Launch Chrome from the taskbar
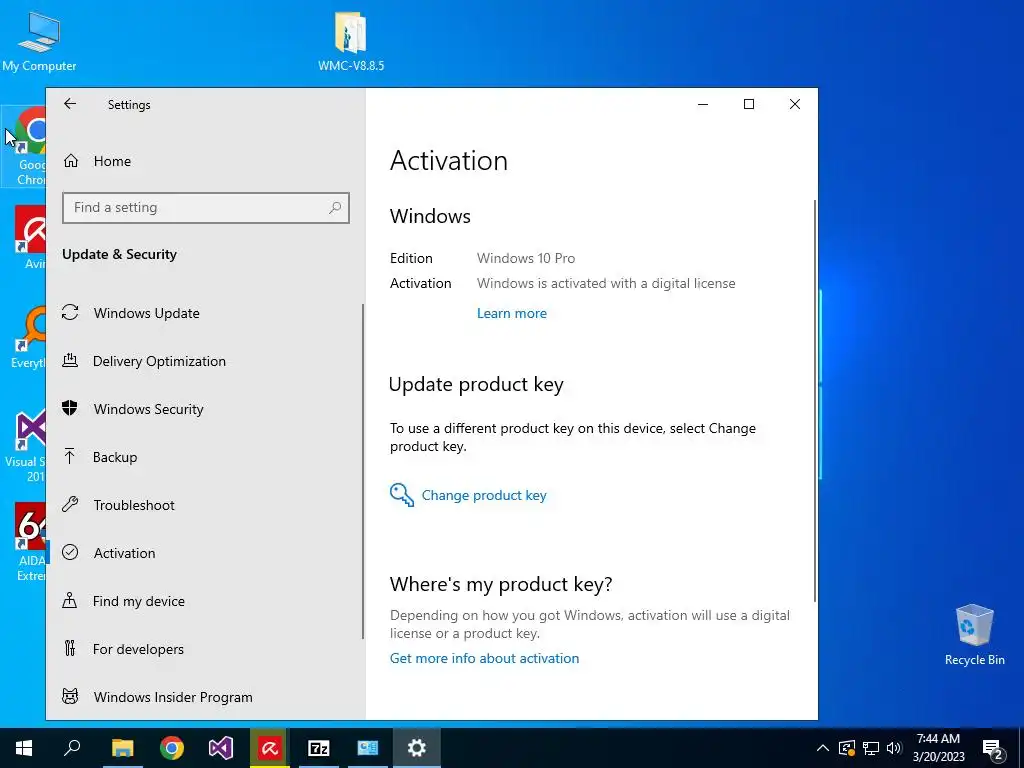Screen dimensions: 1024x768 coord(172,748)
